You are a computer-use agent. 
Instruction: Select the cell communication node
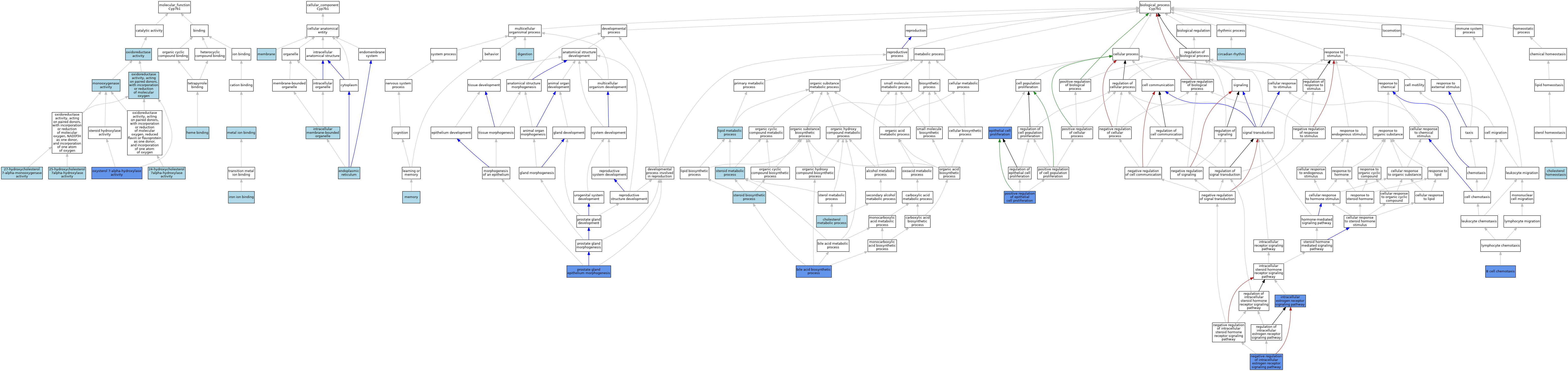[1158, 85]
